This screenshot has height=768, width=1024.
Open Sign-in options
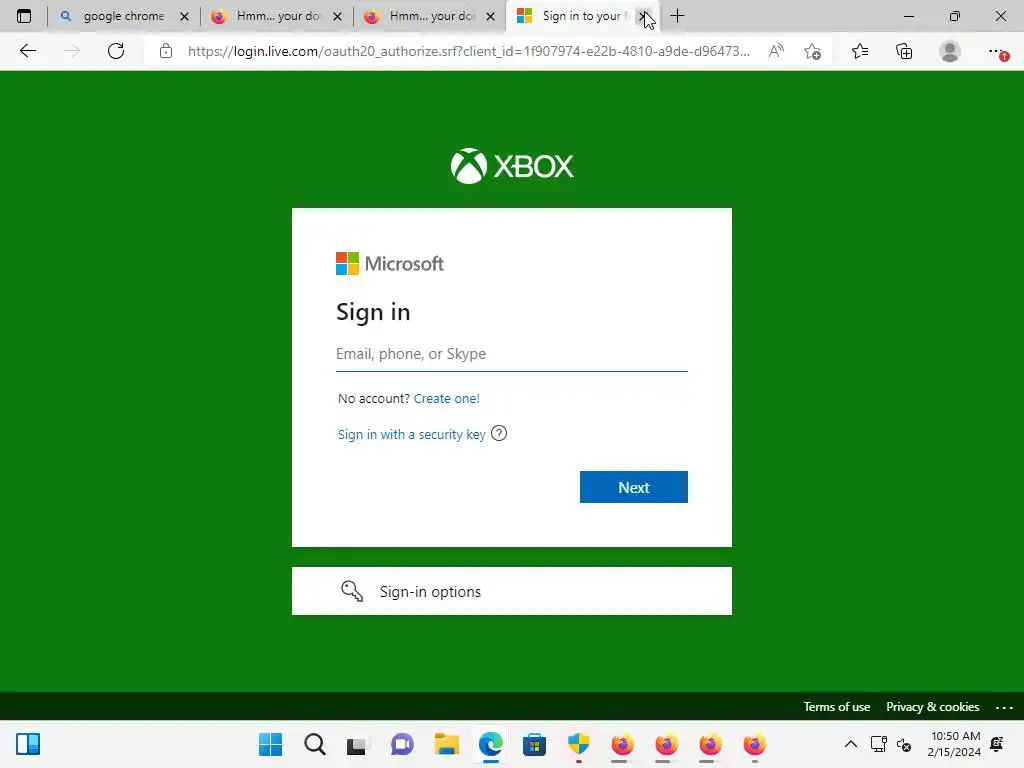511,591
